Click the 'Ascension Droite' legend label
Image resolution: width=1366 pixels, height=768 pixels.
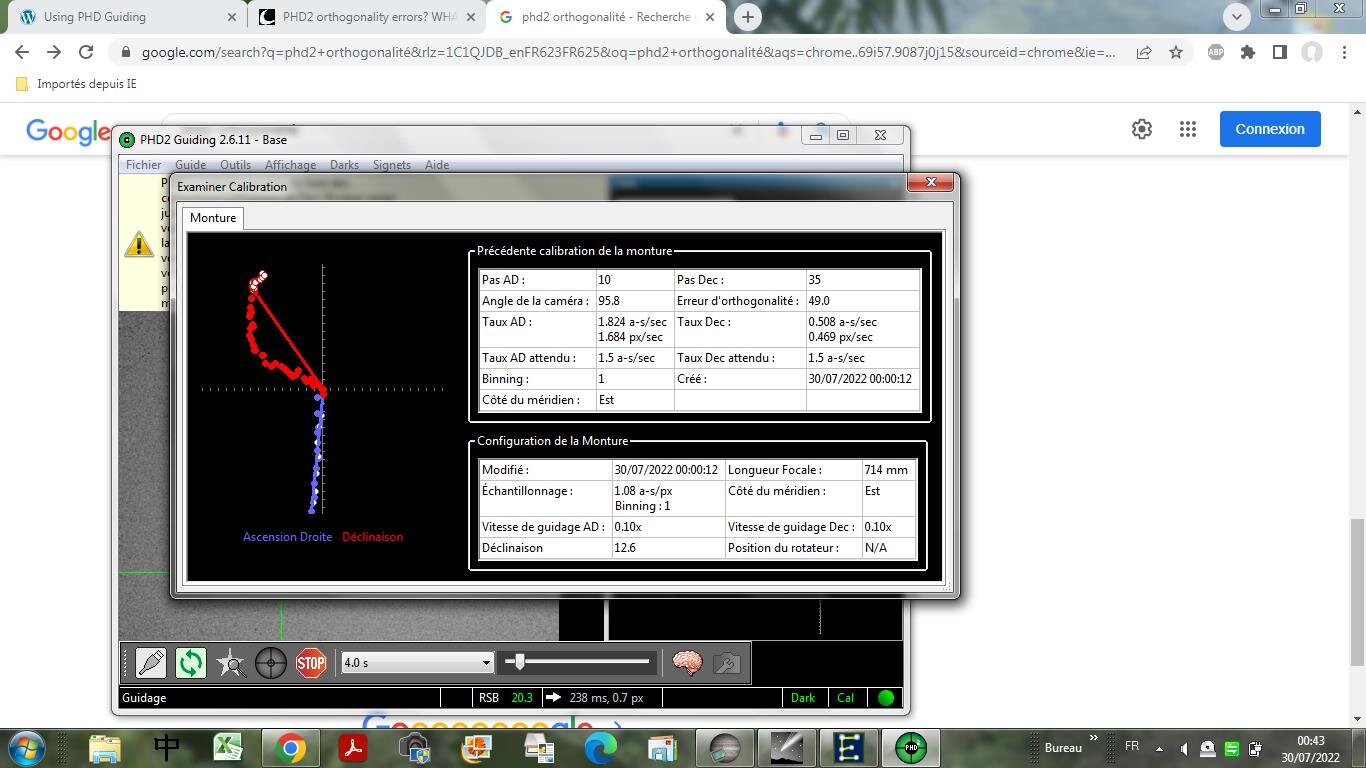[x=287, y=537]
